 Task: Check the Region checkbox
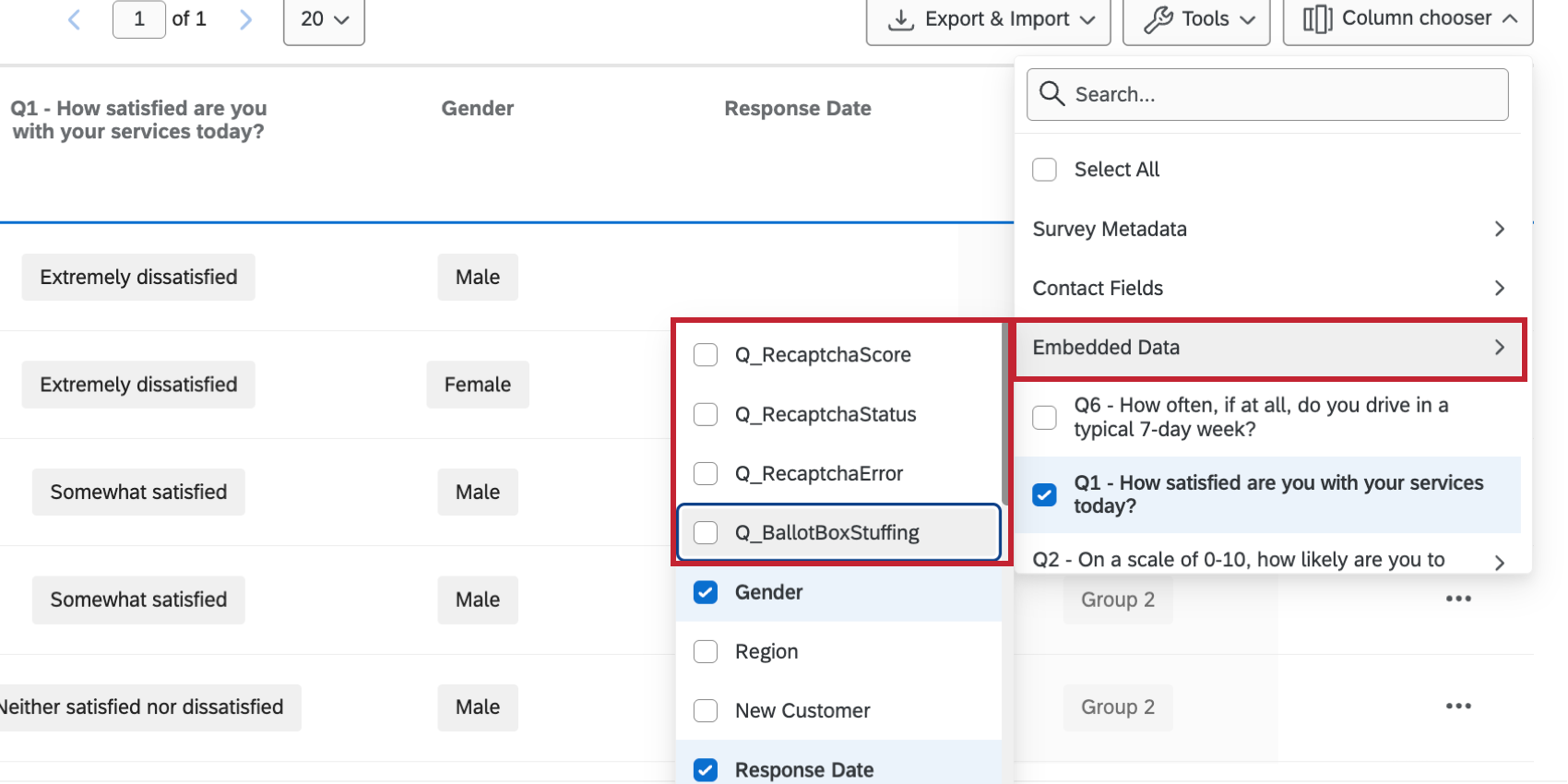point(706,651)
